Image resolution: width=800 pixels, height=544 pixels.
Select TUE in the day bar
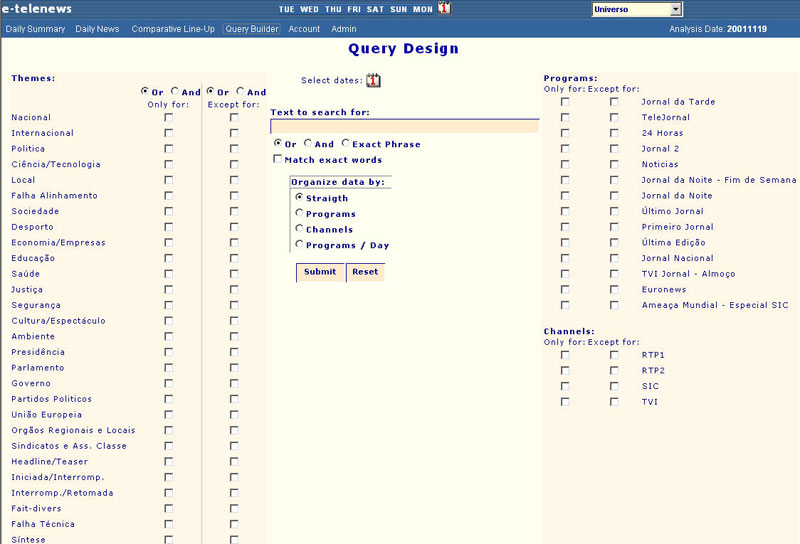pos(286,9)
